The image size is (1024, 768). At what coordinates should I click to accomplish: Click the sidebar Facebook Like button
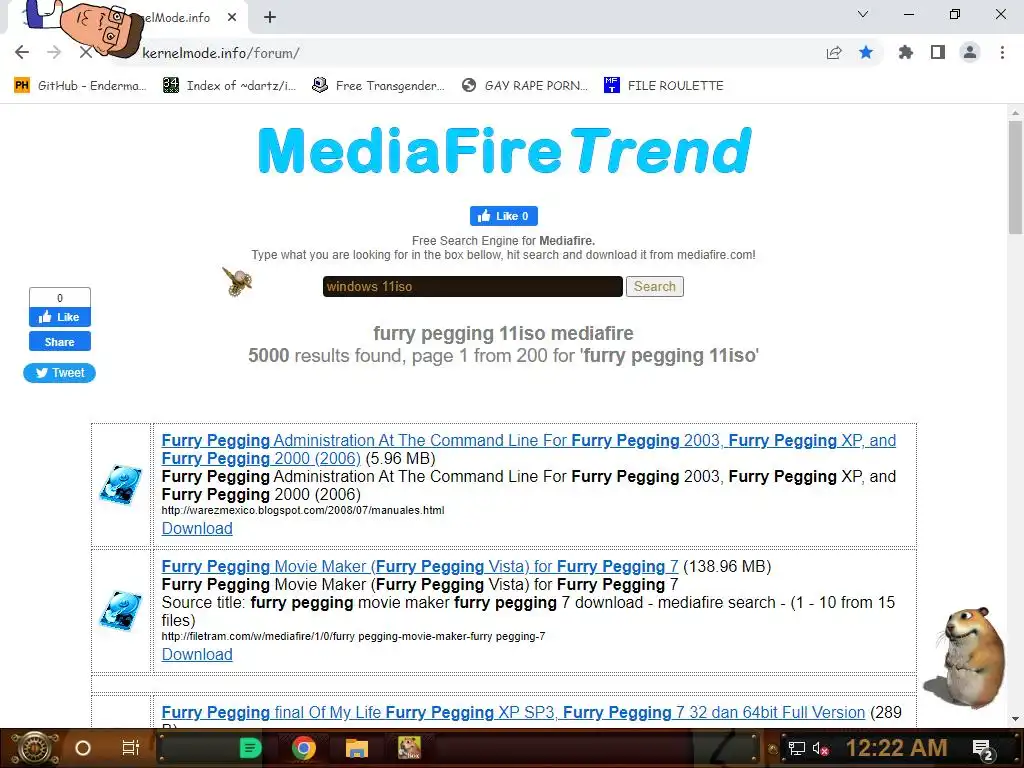[x=59, y=317]
